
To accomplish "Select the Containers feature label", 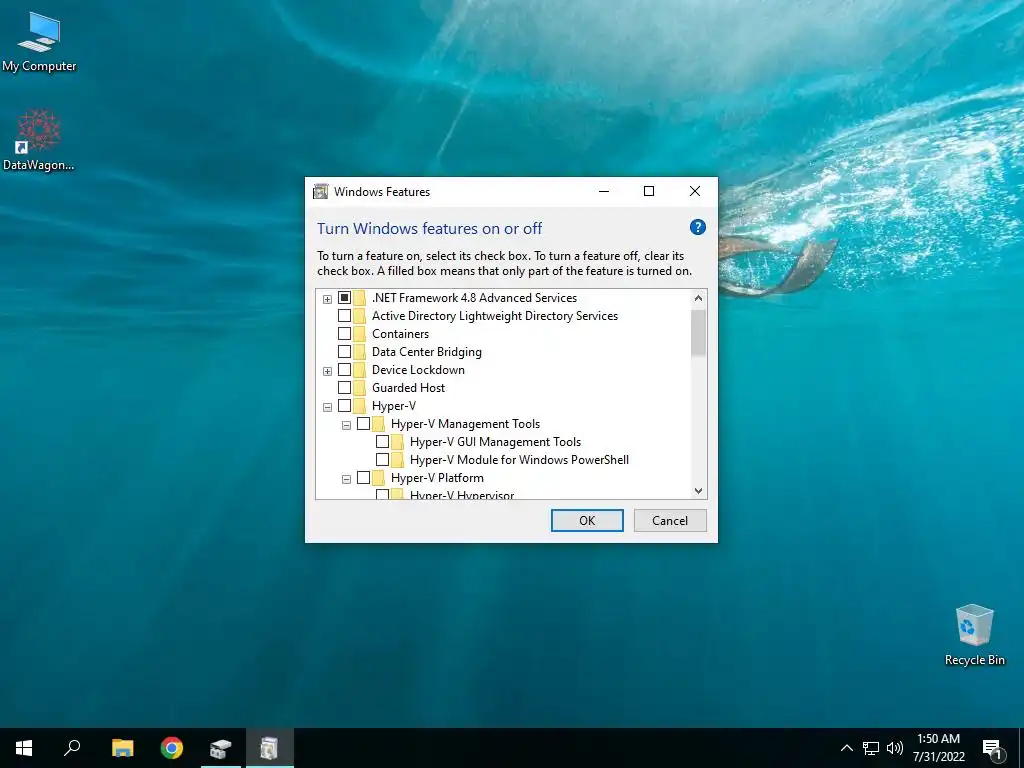I will tap(400, 334).
